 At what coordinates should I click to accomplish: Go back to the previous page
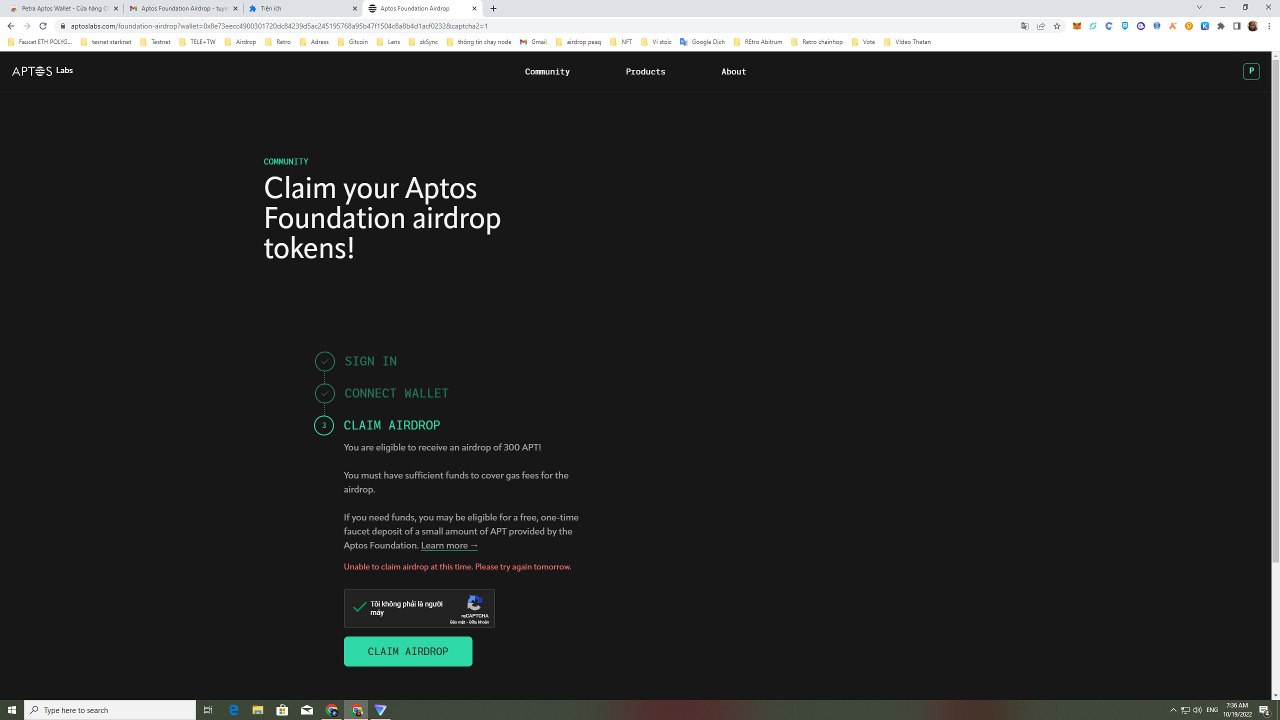11,26
